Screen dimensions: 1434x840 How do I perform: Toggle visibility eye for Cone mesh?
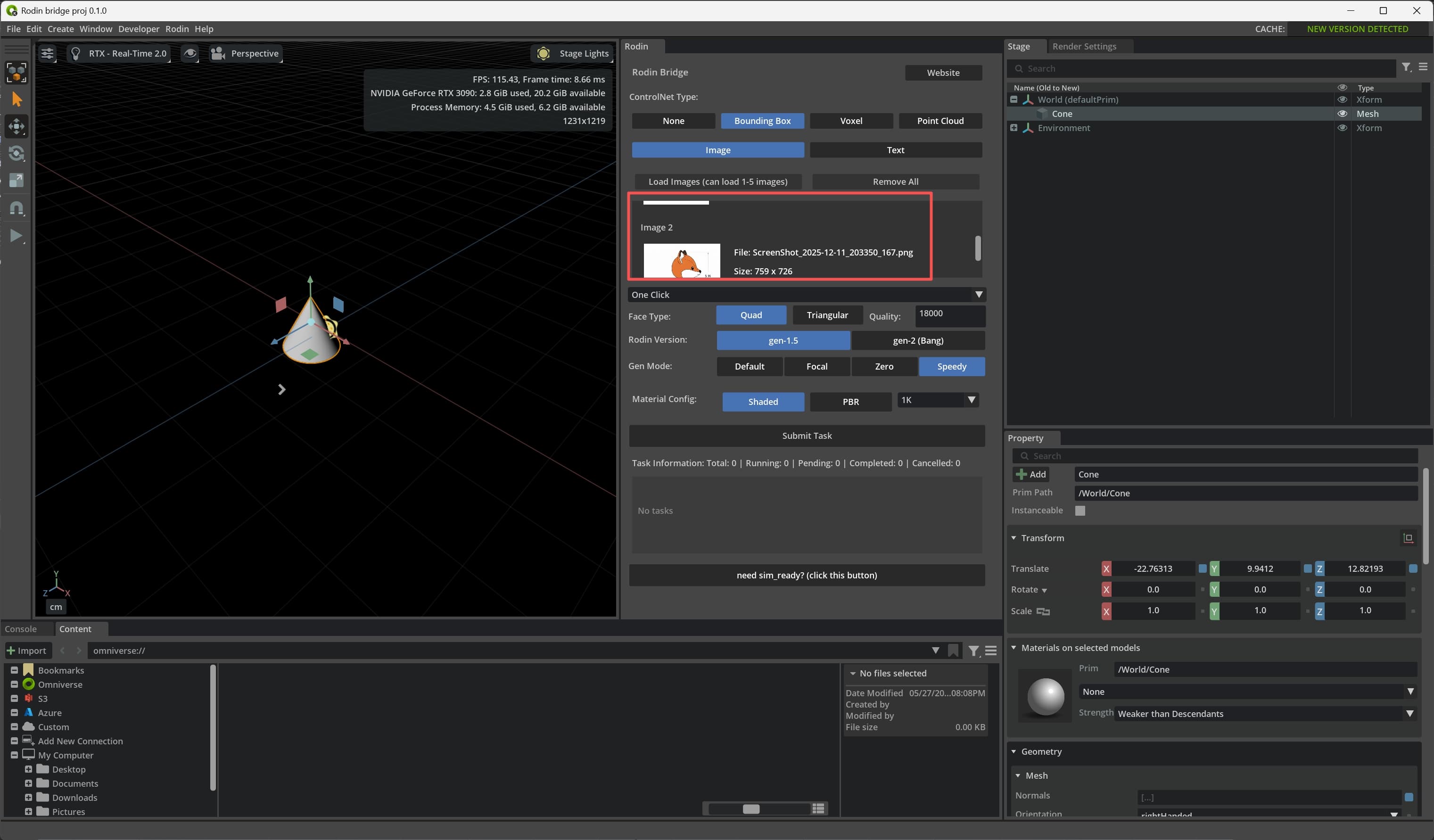(1343, 114)
